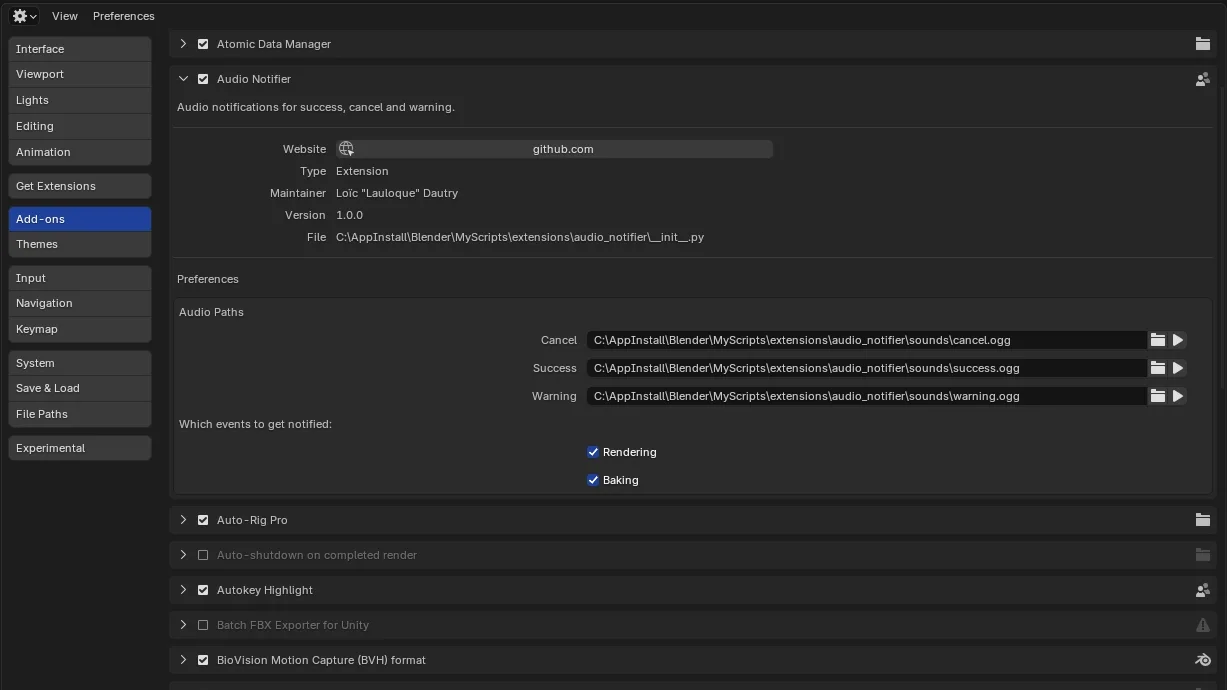Enable the Auto-shutdown on completed render add-on
The image size is (1227, 690).
click(x=203, y=554)
